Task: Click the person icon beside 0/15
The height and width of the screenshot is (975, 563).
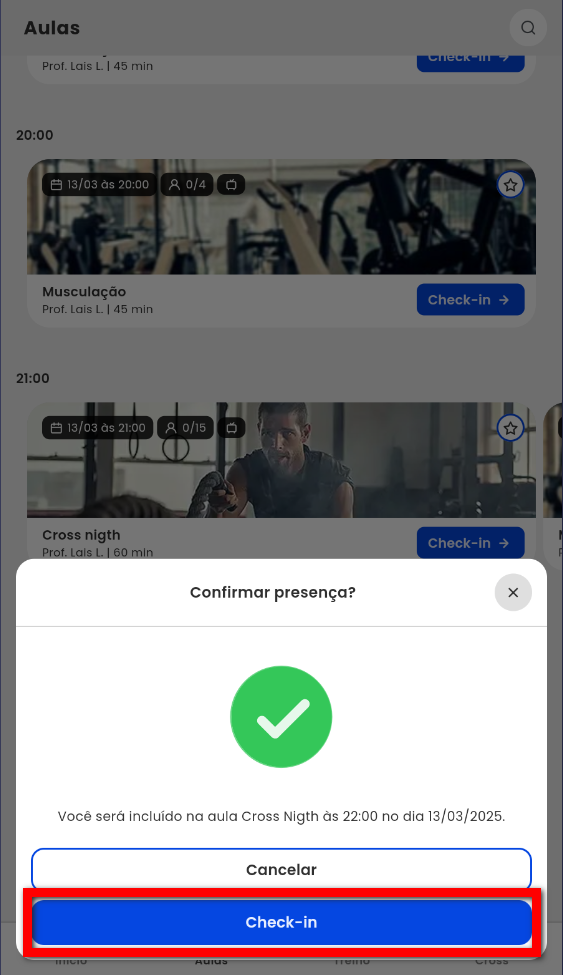Action: pos(171,428)
